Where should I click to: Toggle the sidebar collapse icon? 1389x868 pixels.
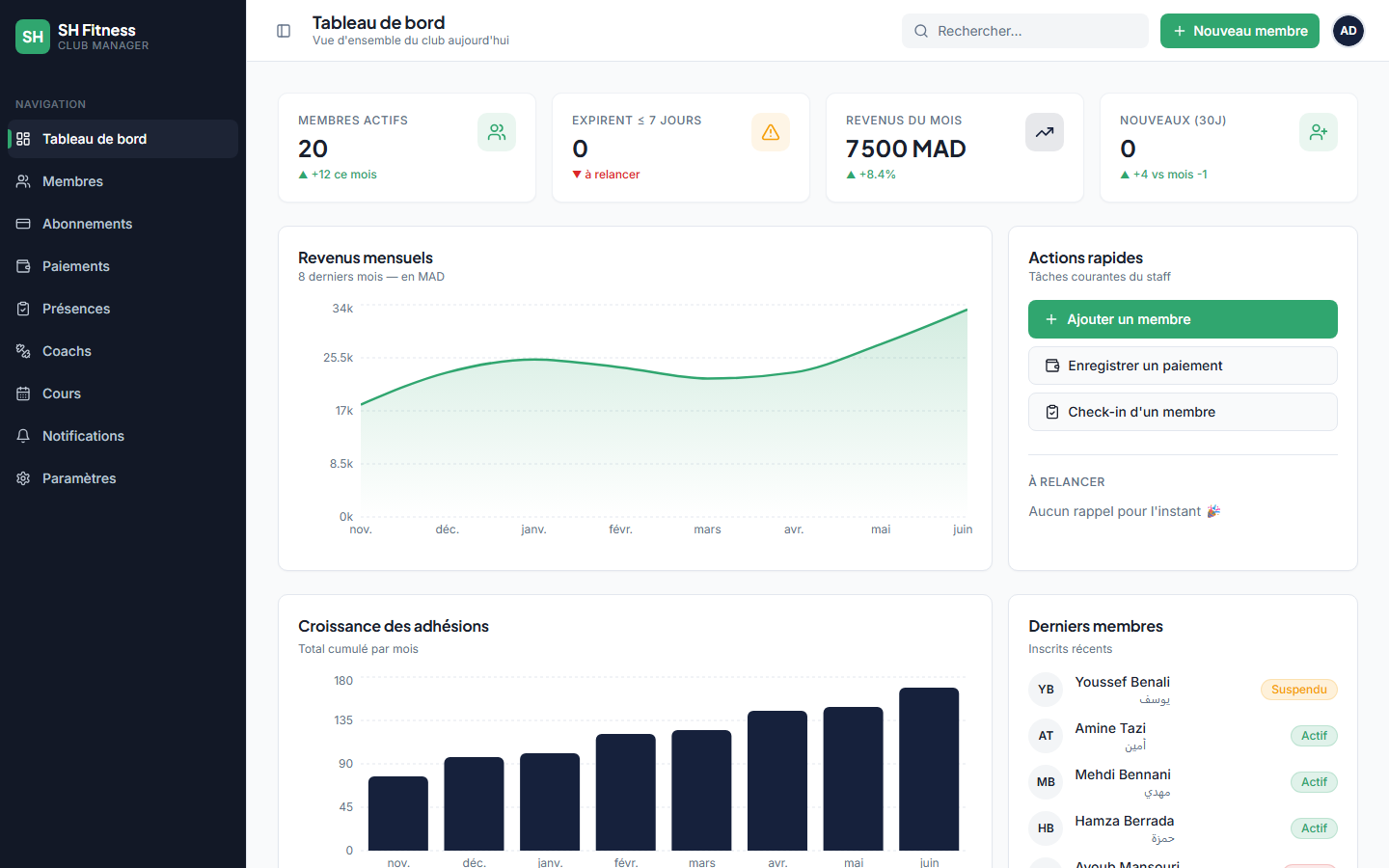[284, 31]
